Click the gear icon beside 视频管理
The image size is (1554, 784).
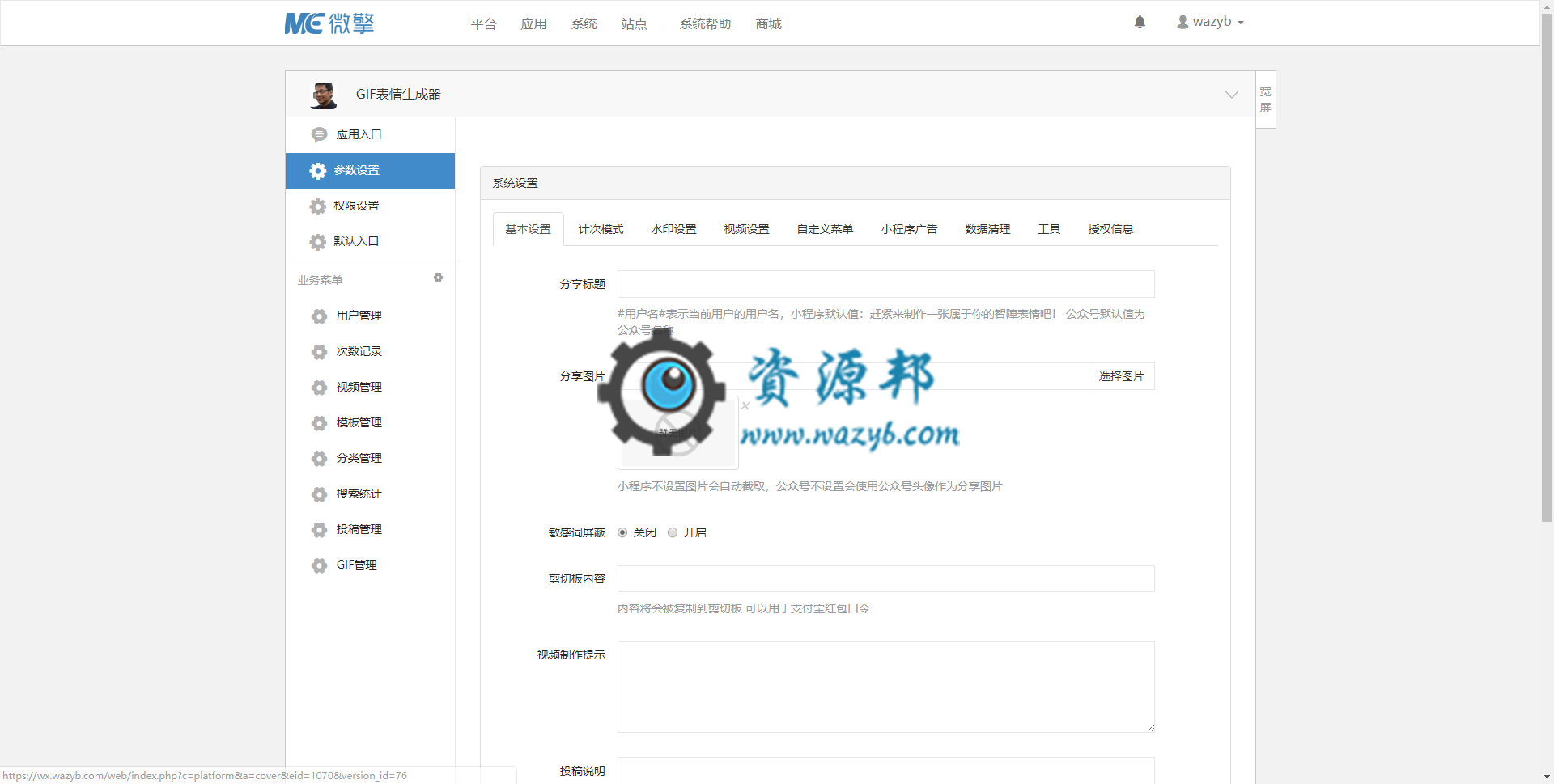319,388
